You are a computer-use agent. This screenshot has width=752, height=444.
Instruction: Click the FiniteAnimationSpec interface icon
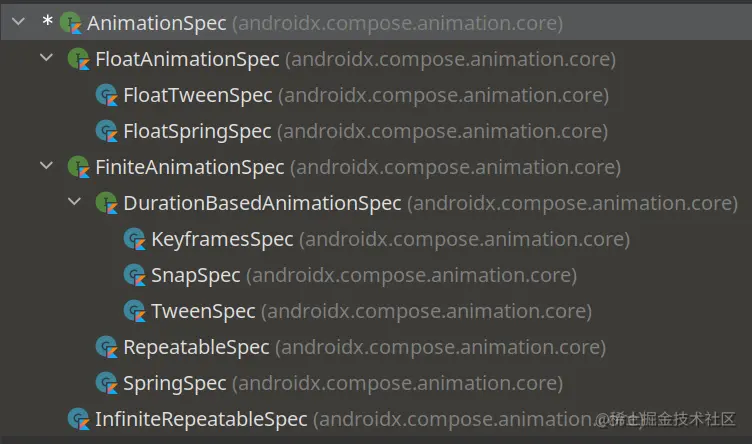click(x=79, y=167)
